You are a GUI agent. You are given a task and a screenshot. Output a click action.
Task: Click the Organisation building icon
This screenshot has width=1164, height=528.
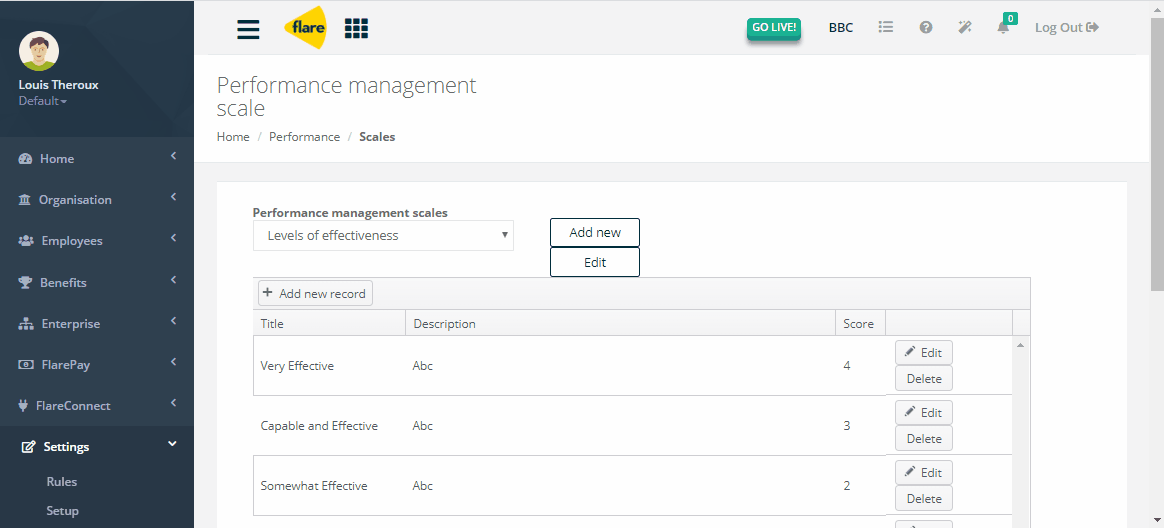tap(24, 200)
